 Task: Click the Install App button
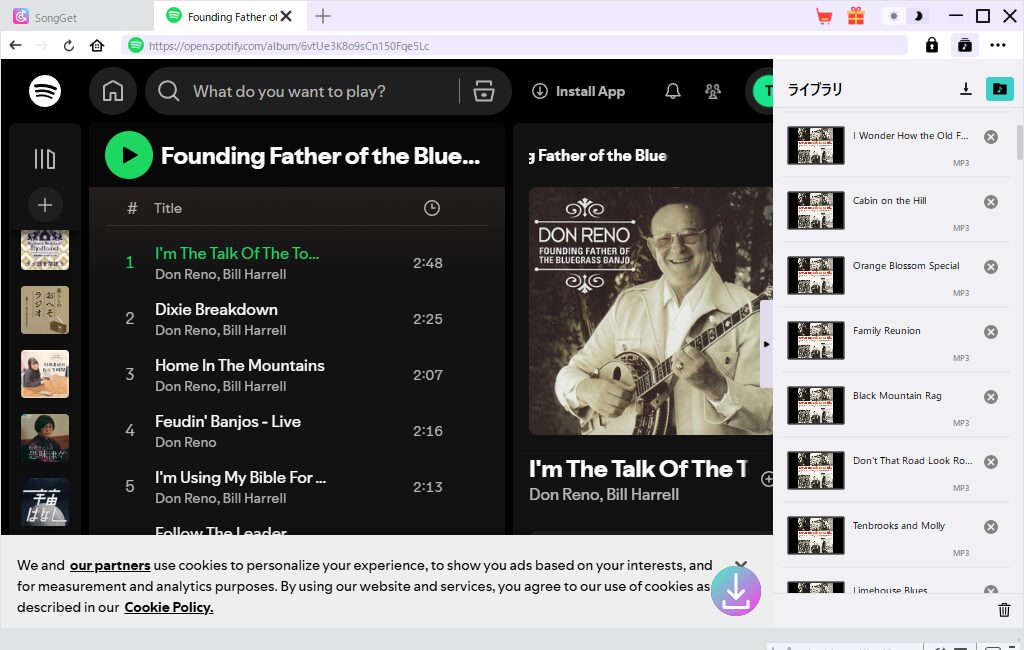click(578, 91)
